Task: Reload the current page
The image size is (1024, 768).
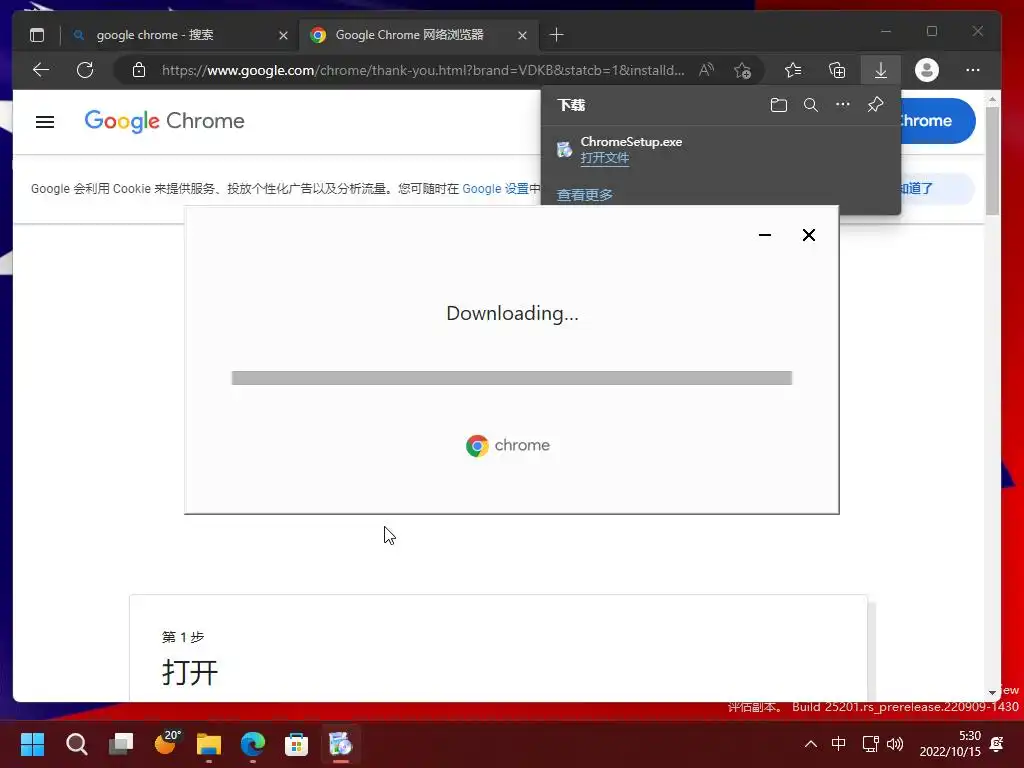Action: [x=85, y=70]
